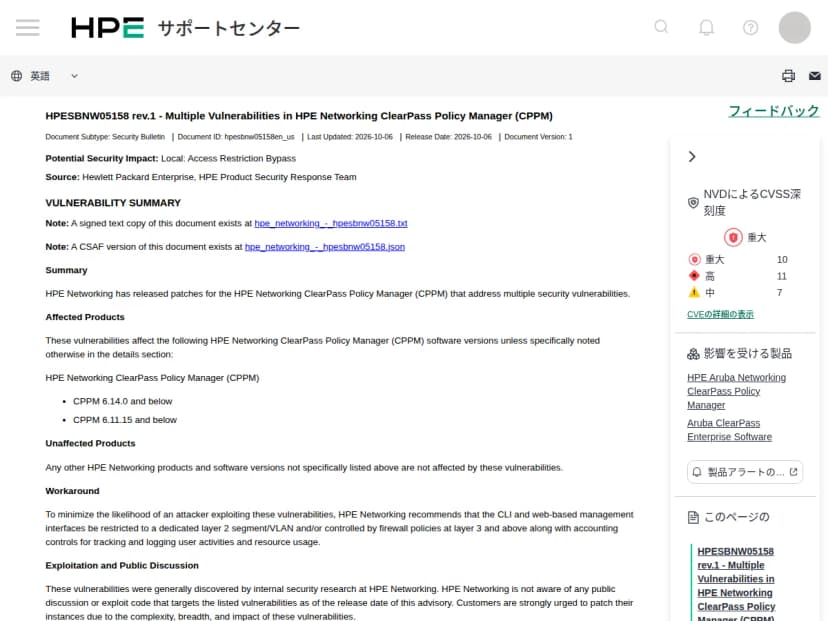Screen dimensions: 828x621
Task: Click the 中 severity warning triangle
Action: pos(694,292)
